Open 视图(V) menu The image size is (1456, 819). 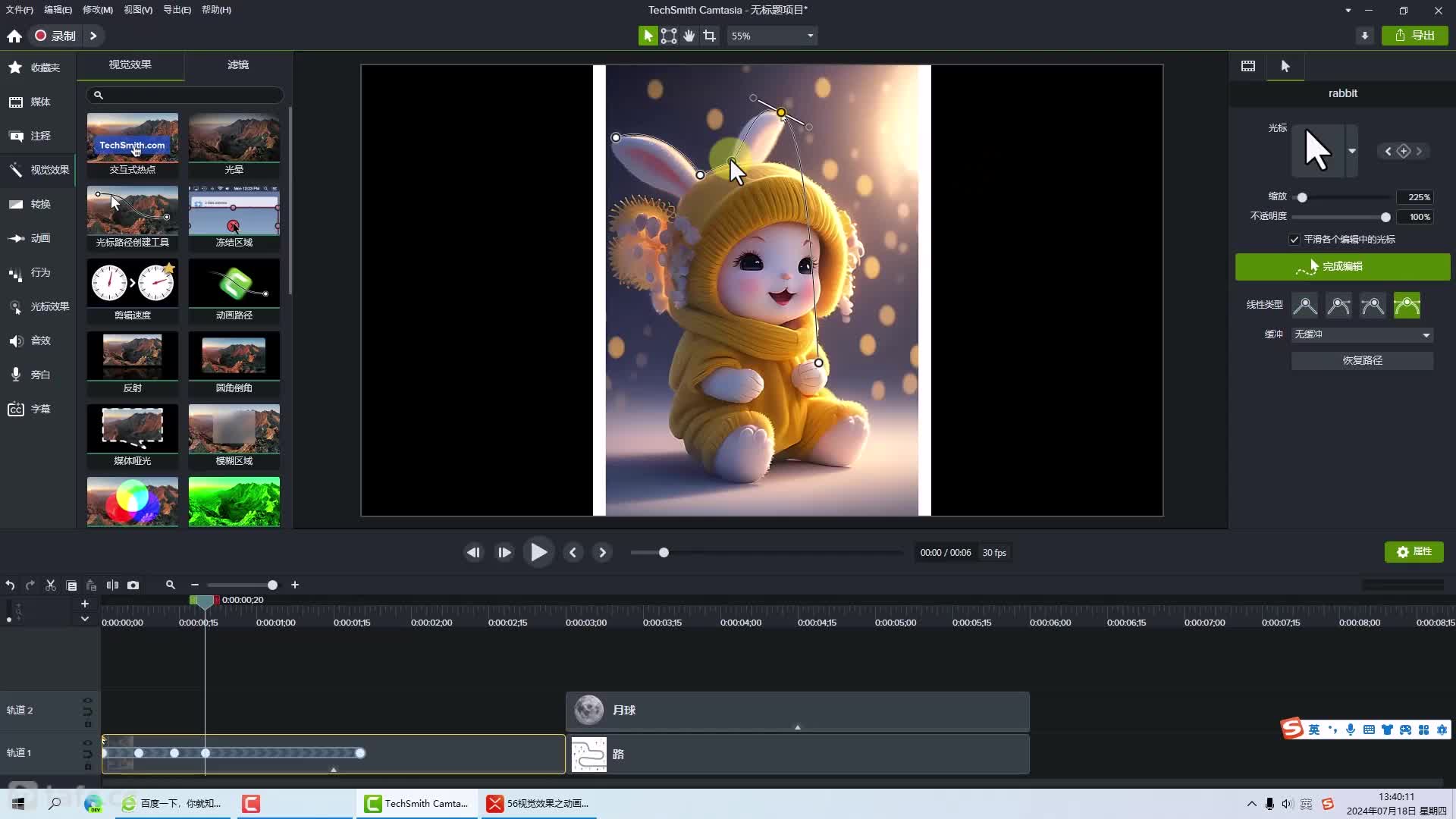(138, 10)
